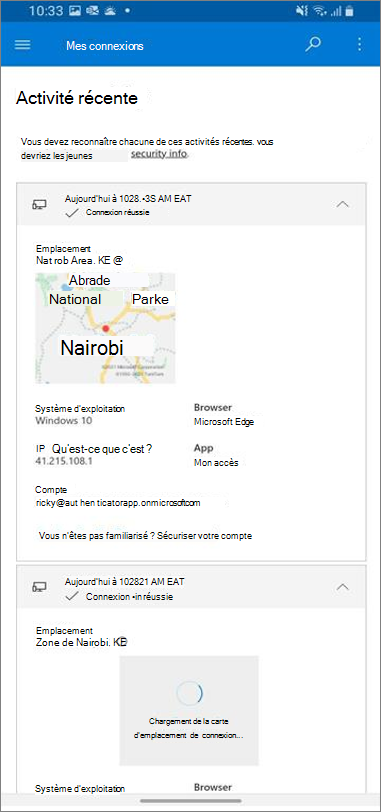The width and height of the screenshot is (381, 812).
Task: Tap the first 'Connexion réussie' sign-in header
Action: point(191,204)
